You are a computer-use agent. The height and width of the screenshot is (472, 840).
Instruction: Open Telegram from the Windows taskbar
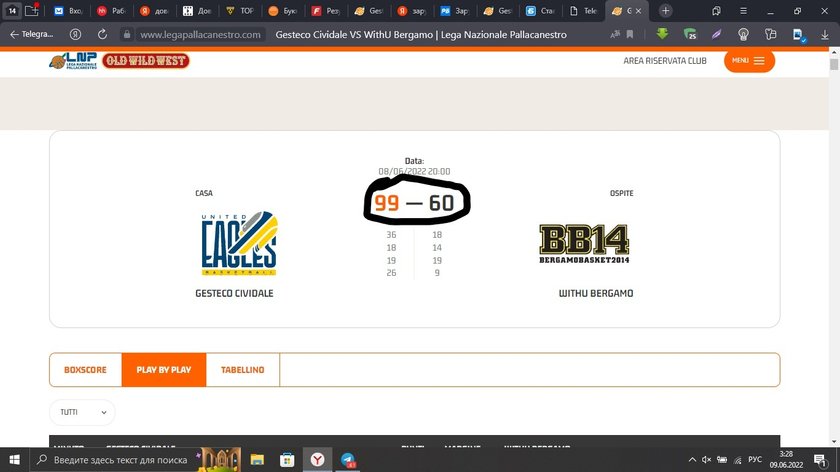pos(347,460)
